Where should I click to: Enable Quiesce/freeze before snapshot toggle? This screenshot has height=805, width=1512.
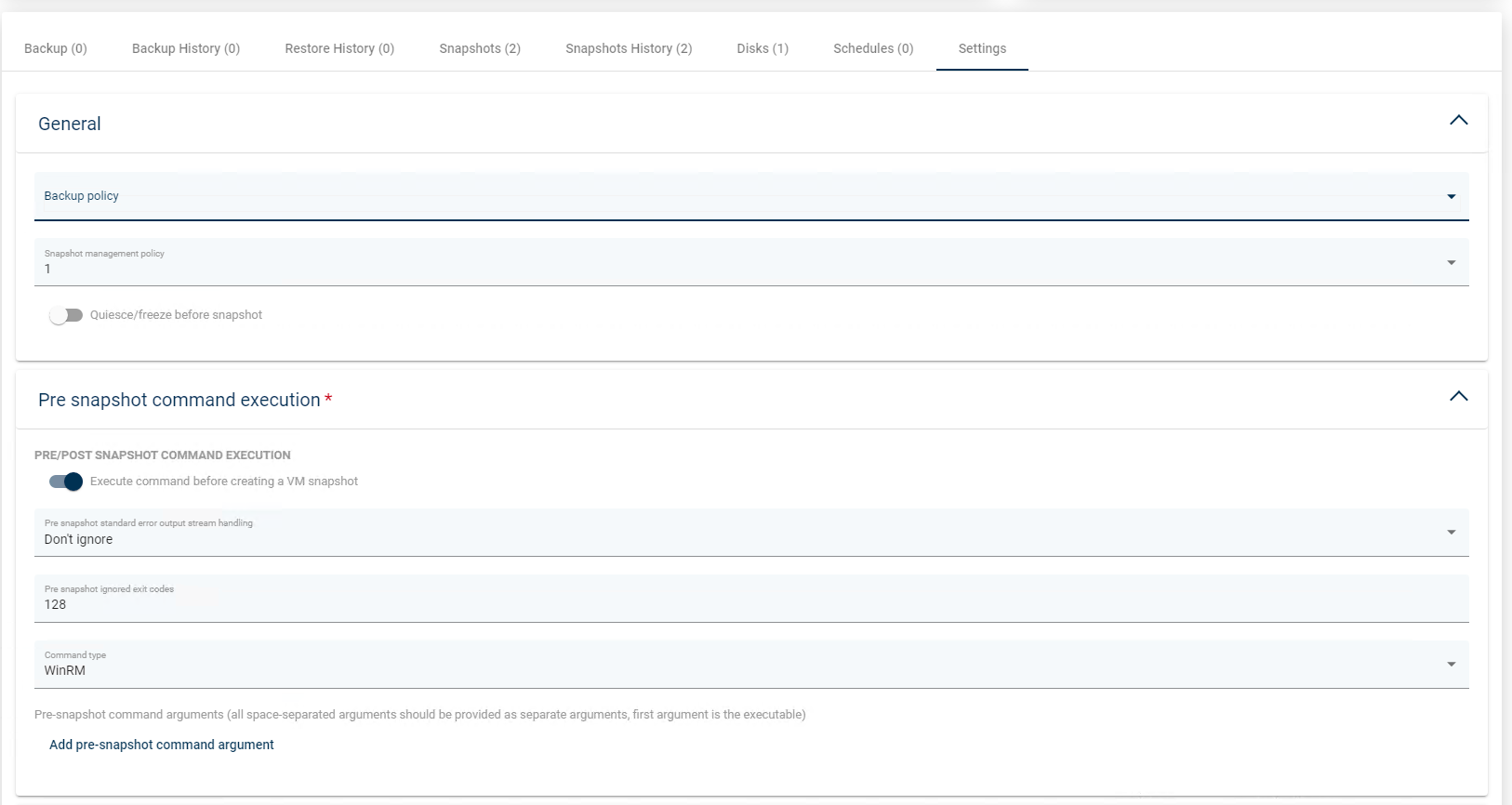coord(66,315)
